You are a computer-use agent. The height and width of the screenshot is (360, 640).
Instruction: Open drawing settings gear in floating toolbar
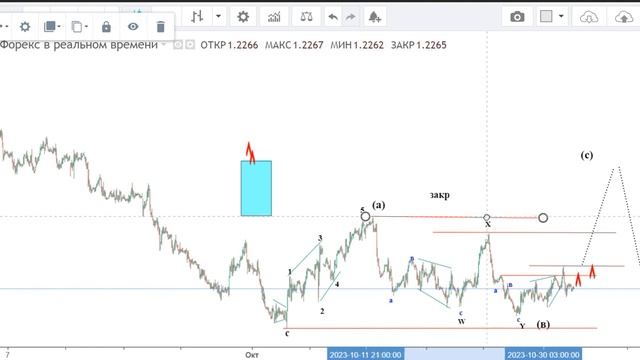[25, 27]
